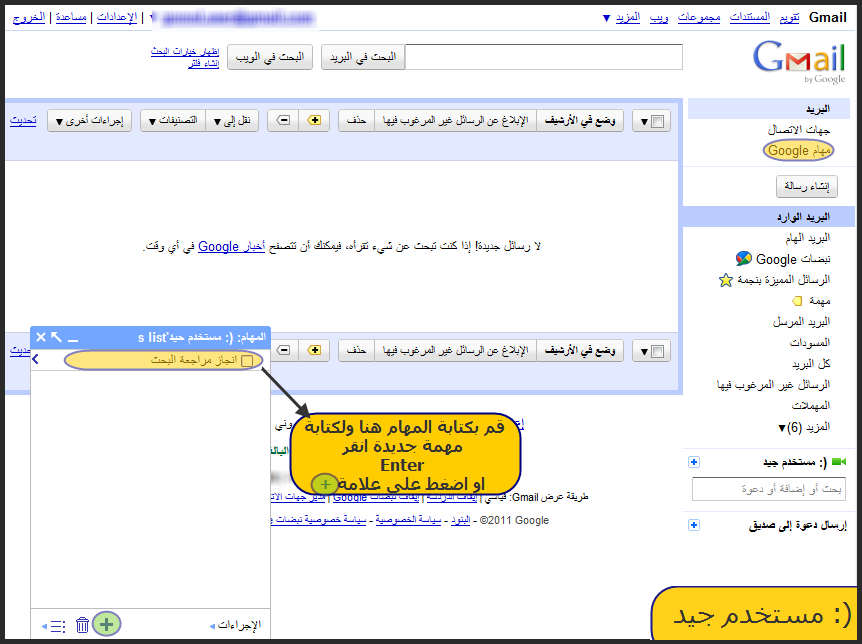862x644 pixels.
Task: Open جهات الاتصال contacts link
Action: click(x=799, y=130)
